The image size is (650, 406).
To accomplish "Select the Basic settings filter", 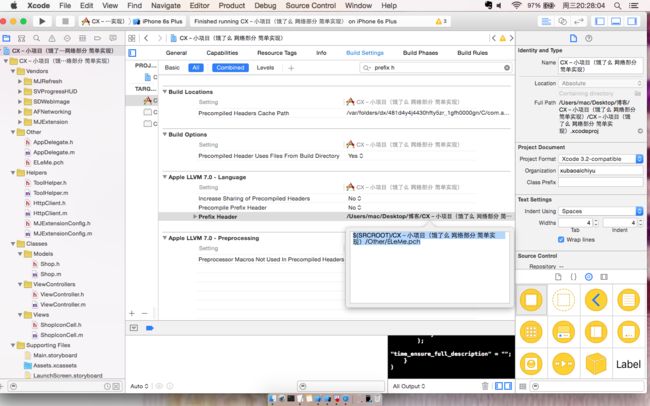I will point(172,68).
